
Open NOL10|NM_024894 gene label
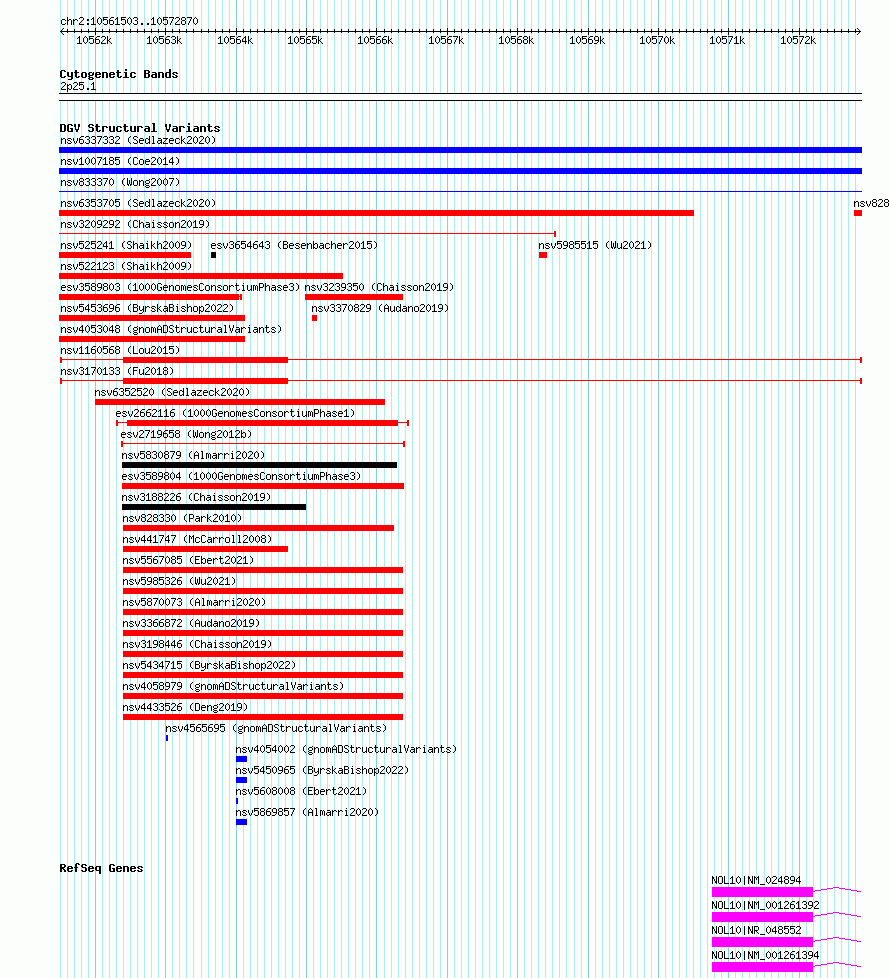(756, 880)
